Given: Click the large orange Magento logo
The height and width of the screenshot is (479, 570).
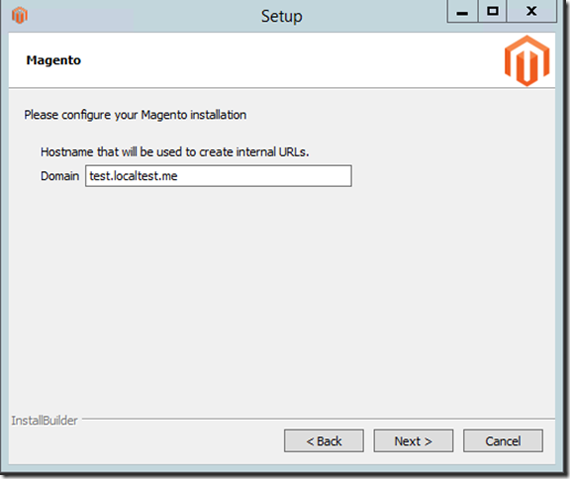Looking at the screenshot, I should tap(527, 61).
